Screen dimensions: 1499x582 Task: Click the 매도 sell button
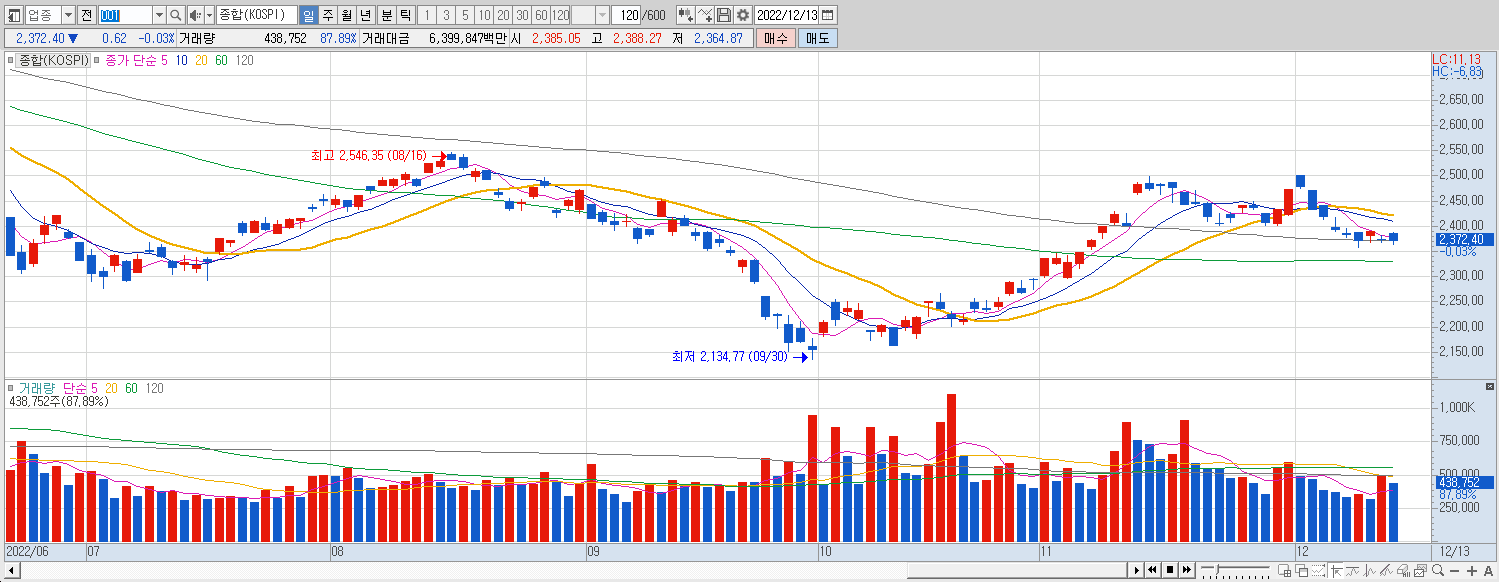click(x=818, y=38)
